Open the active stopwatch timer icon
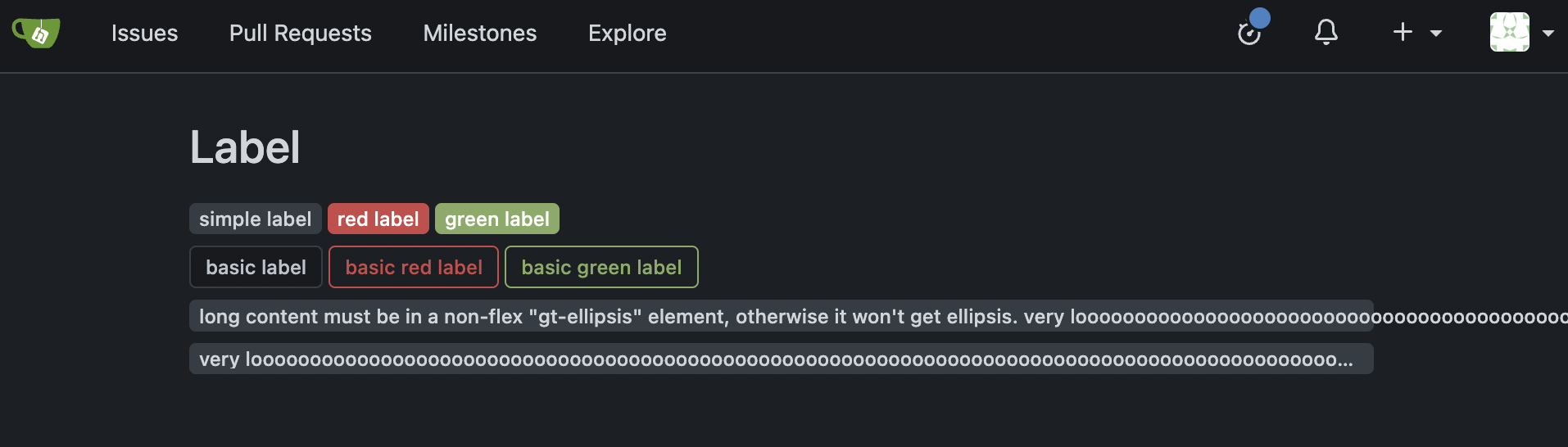 1249,34
